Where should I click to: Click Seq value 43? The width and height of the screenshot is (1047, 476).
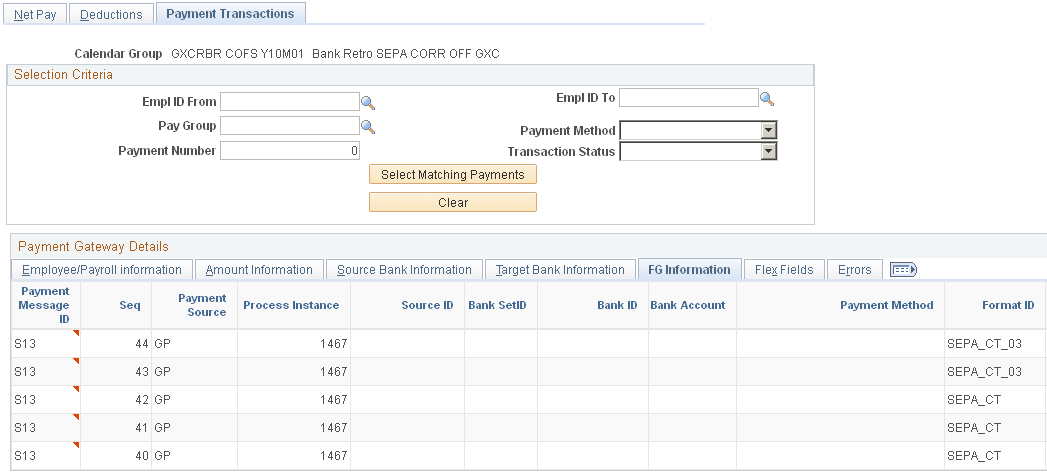[x=142, y=372]
